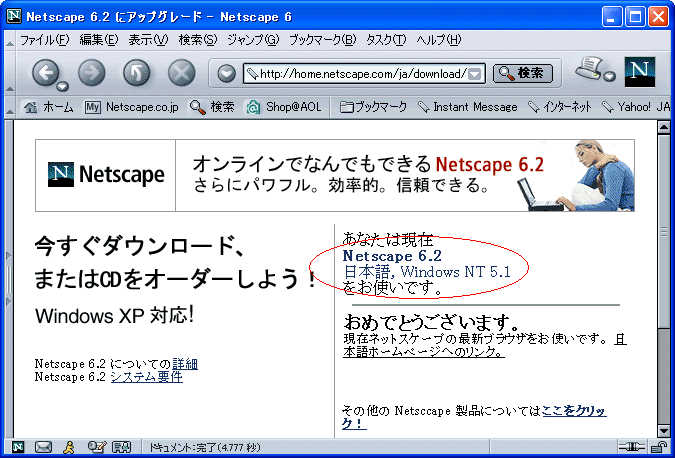Click the Netscape 6.2 banner with woman photo
The image size is (675, 458).
405,175
